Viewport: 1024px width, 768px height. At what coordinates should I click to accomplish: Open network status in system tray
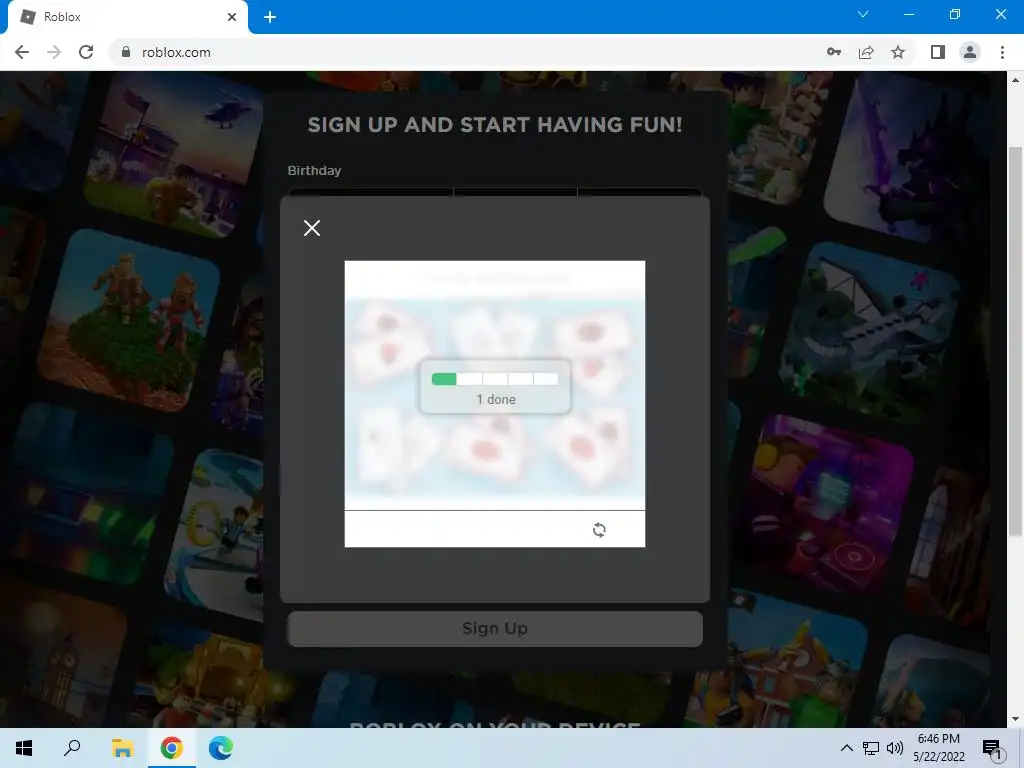(x=871, y=748)
